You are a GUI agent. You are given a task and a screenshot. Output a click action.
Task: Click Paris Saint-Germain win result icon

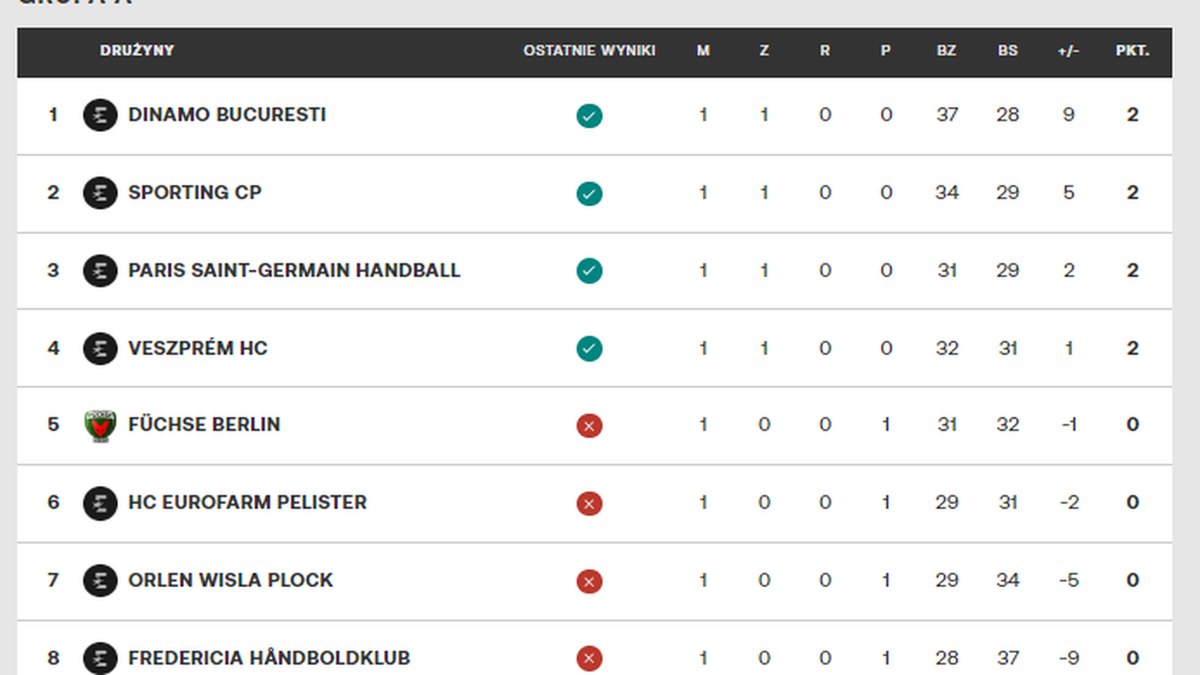(589, 271)
